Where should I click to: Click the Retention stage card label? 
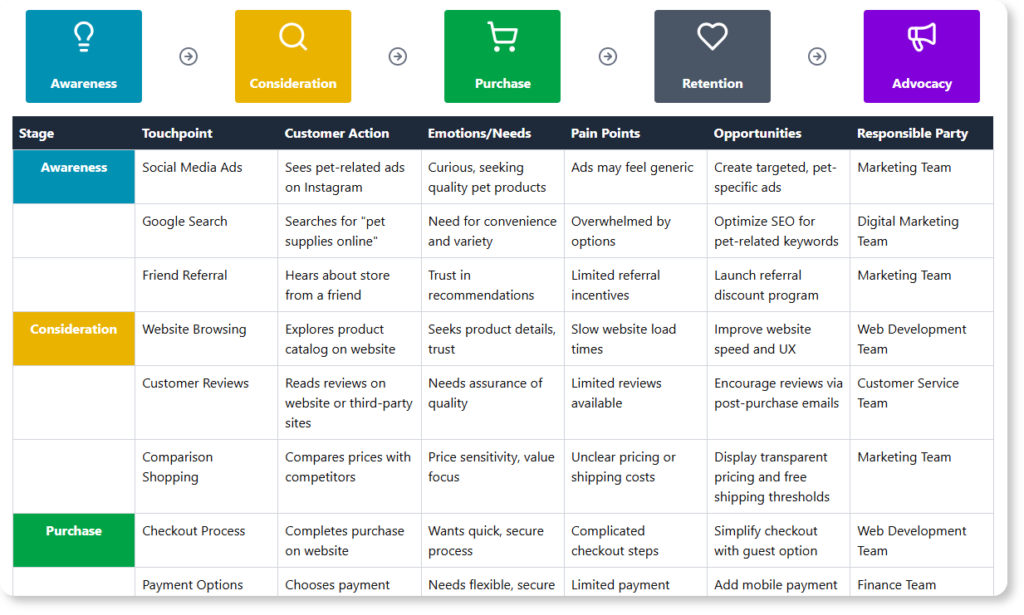click(712, 84)
